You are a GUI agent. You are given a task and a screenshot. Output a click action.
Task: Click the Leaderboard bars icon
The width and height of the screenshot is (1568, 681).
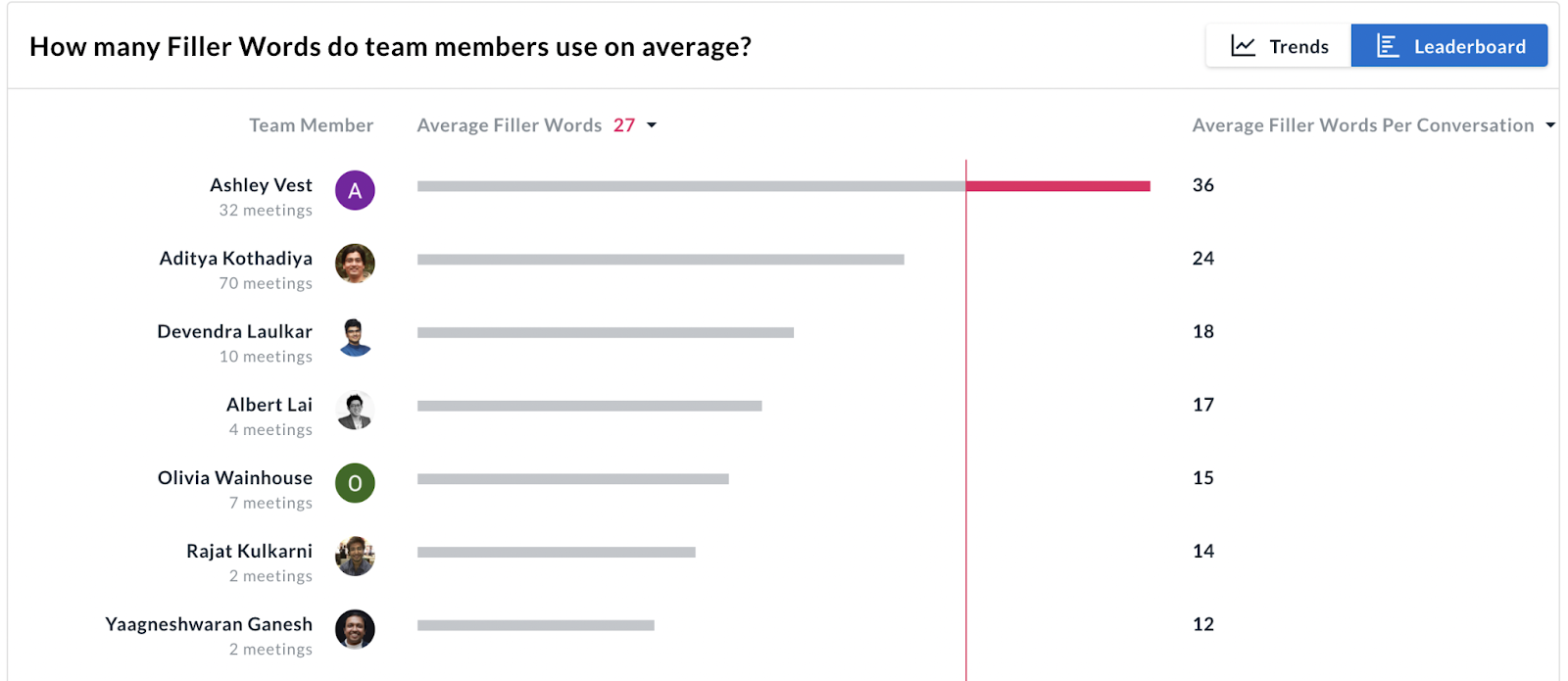(1387, 46)
